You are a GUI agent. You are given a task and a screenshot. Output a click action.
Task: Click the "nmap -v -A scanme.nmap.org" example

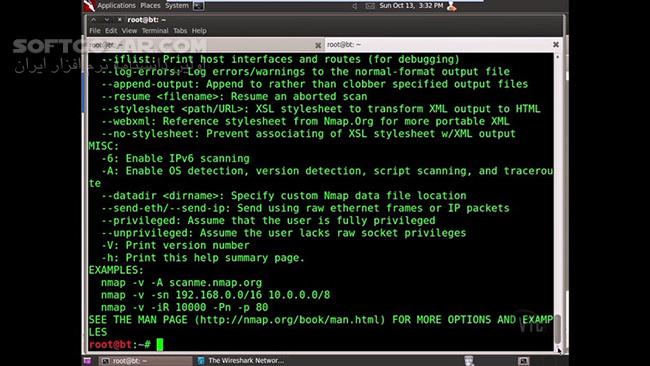182,283
